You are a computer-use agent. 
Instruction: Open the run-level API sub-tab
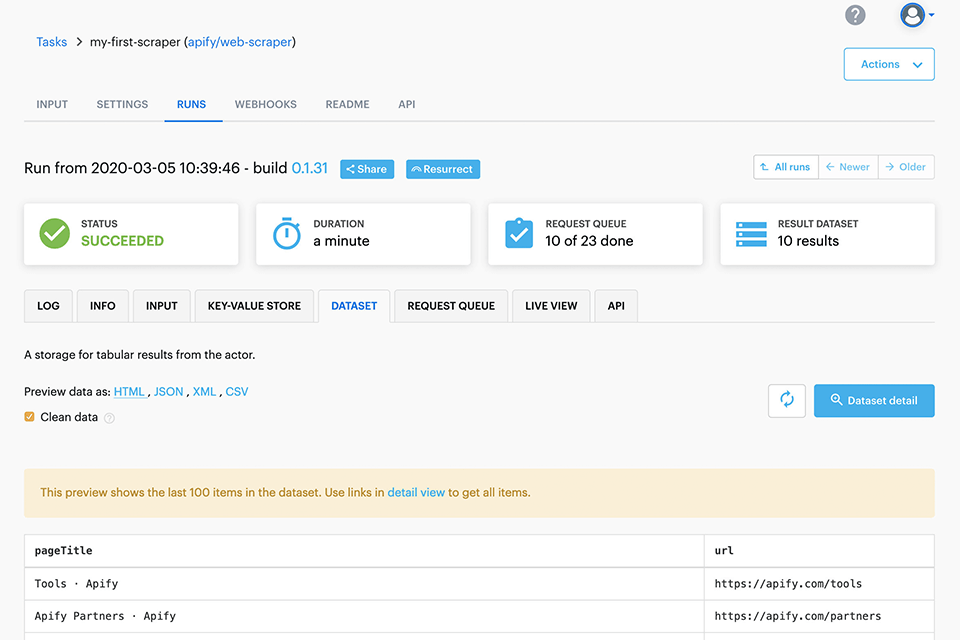pyautogui.click(x=616, y=306)
